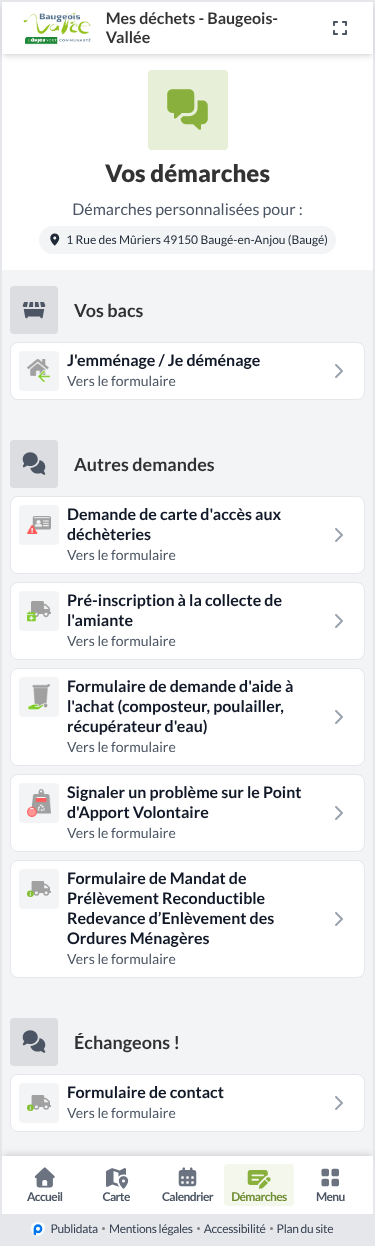This screenshot has width=375, height=1246.
Task: Click the Vos bacs section bin icon
Action: pyautogui.click(x=34, y=310)
